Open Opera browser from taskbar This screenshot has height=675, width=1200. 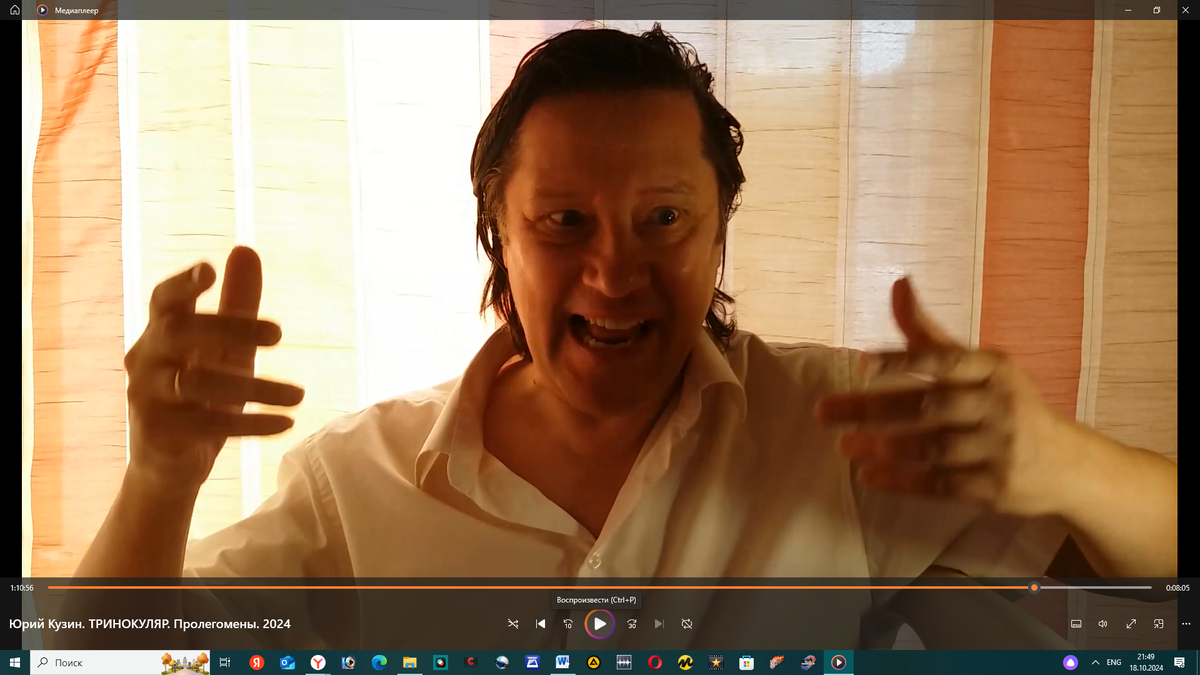[654, 662]
